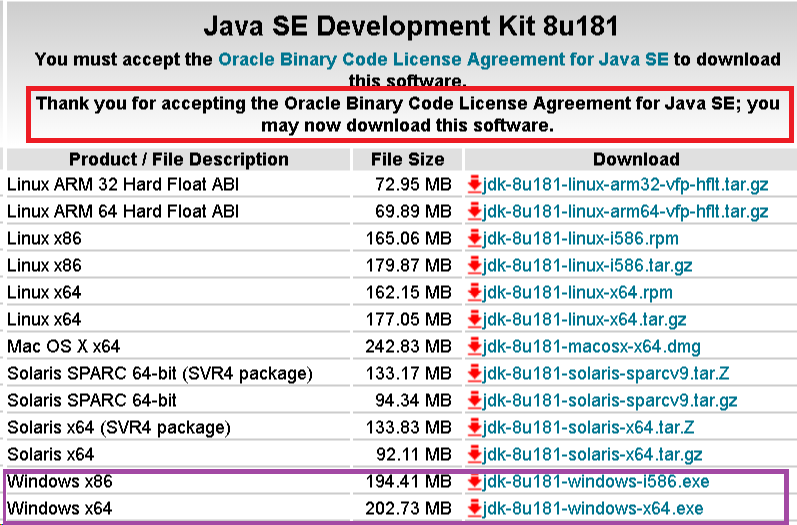Select 'Linux ARM 32 Hard Float ABI' text
The height and width of the screenshot is (525, 797).
(x=123, y=184)
